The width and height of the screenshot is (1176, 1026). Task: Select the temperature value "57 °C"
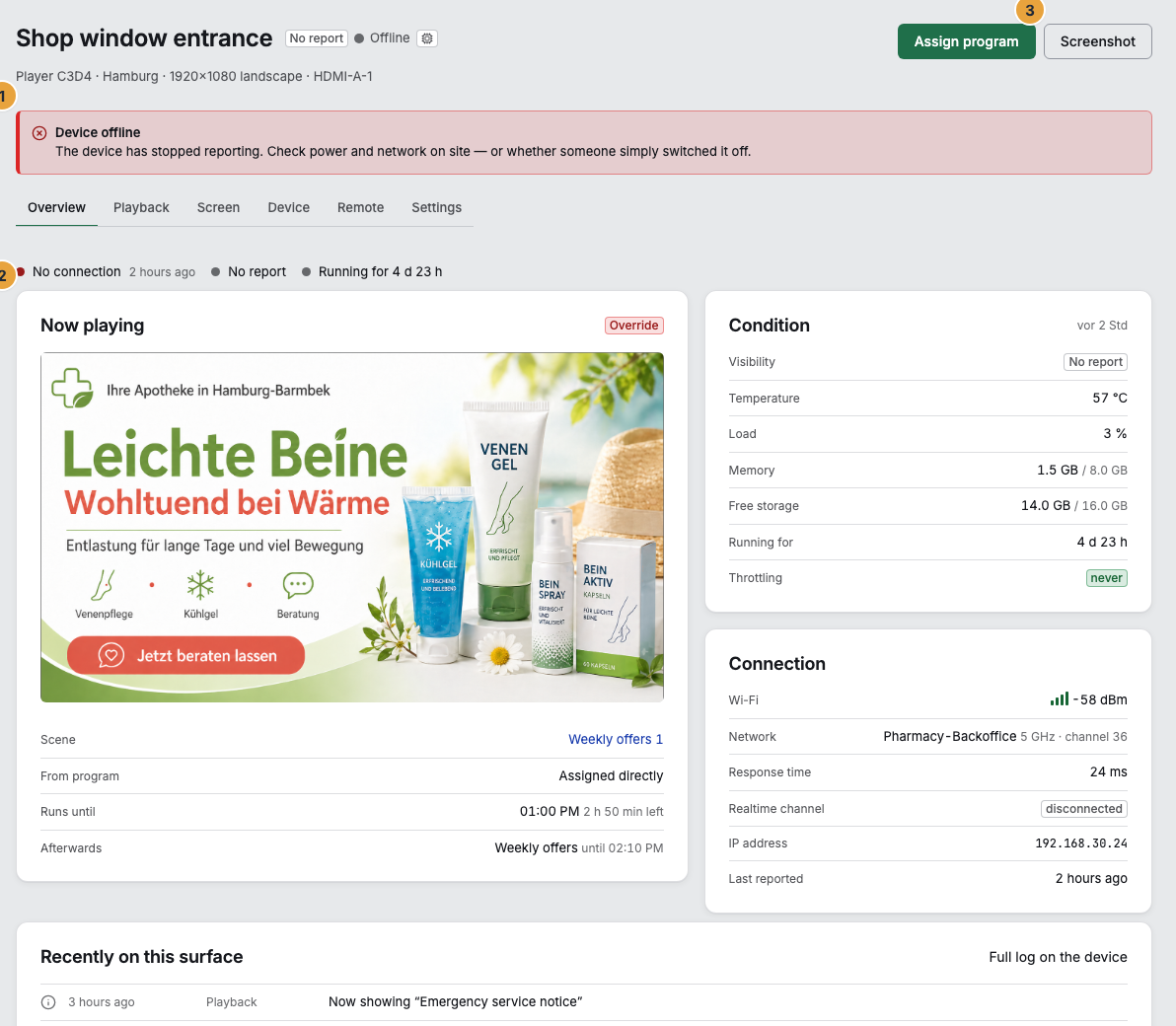[x=1109, y=399]
